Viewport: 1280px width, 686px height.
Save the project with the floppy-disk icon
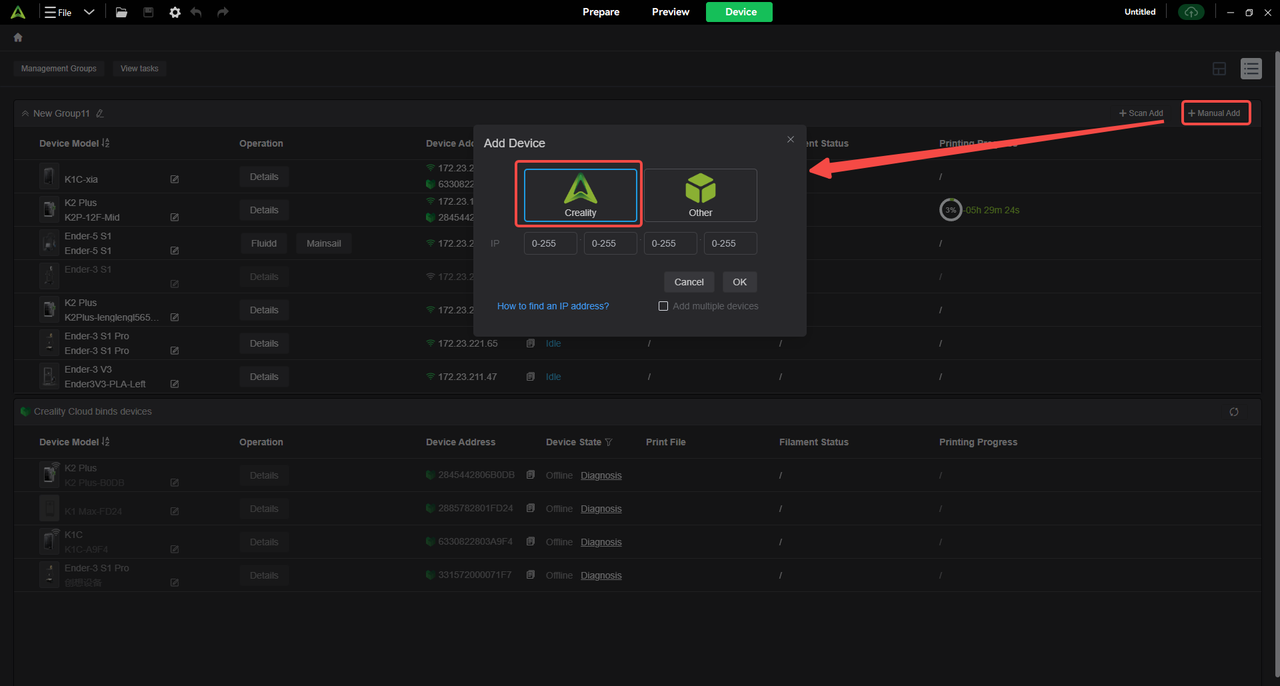[148, 12]
